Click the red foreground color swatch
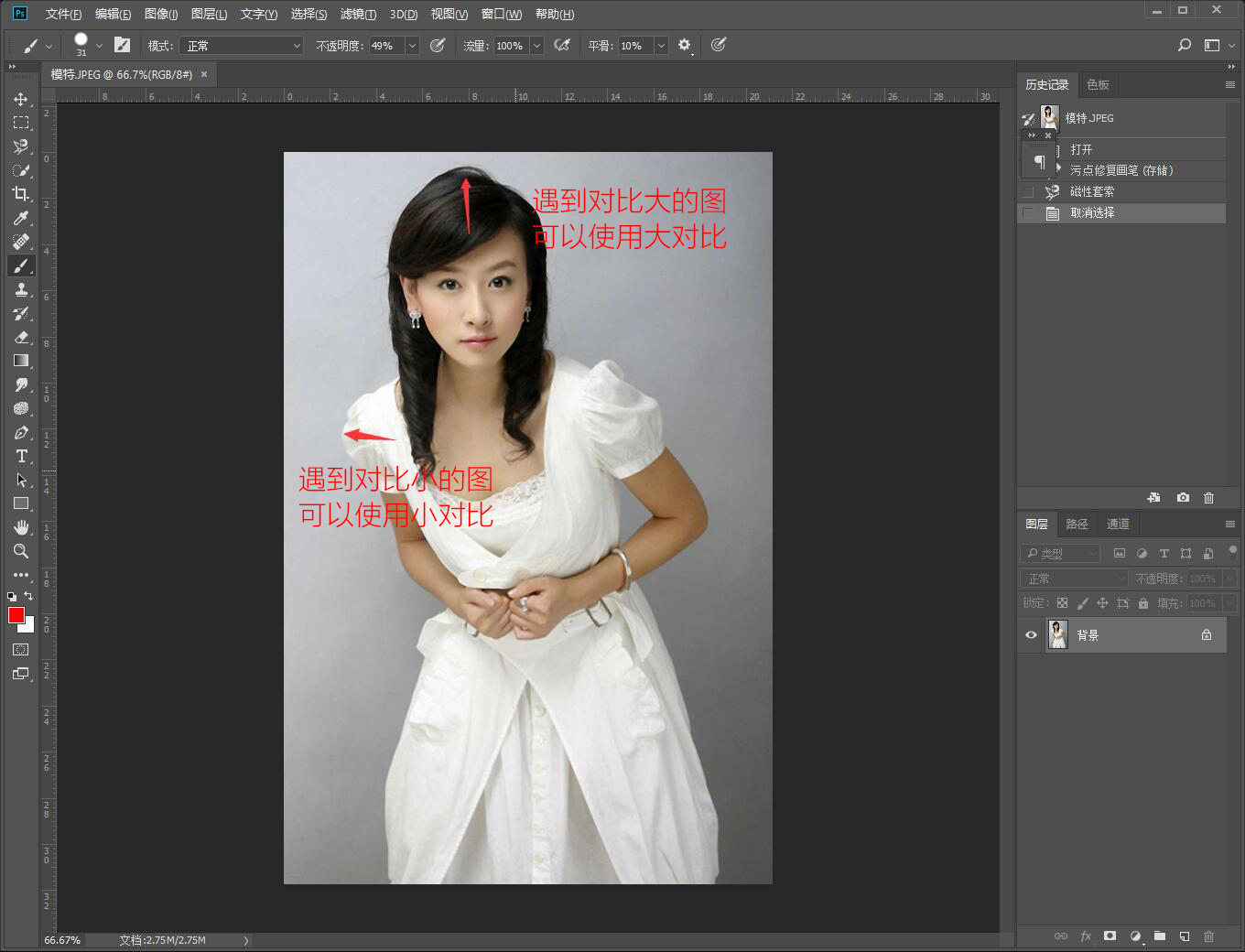 pos(16,615)
